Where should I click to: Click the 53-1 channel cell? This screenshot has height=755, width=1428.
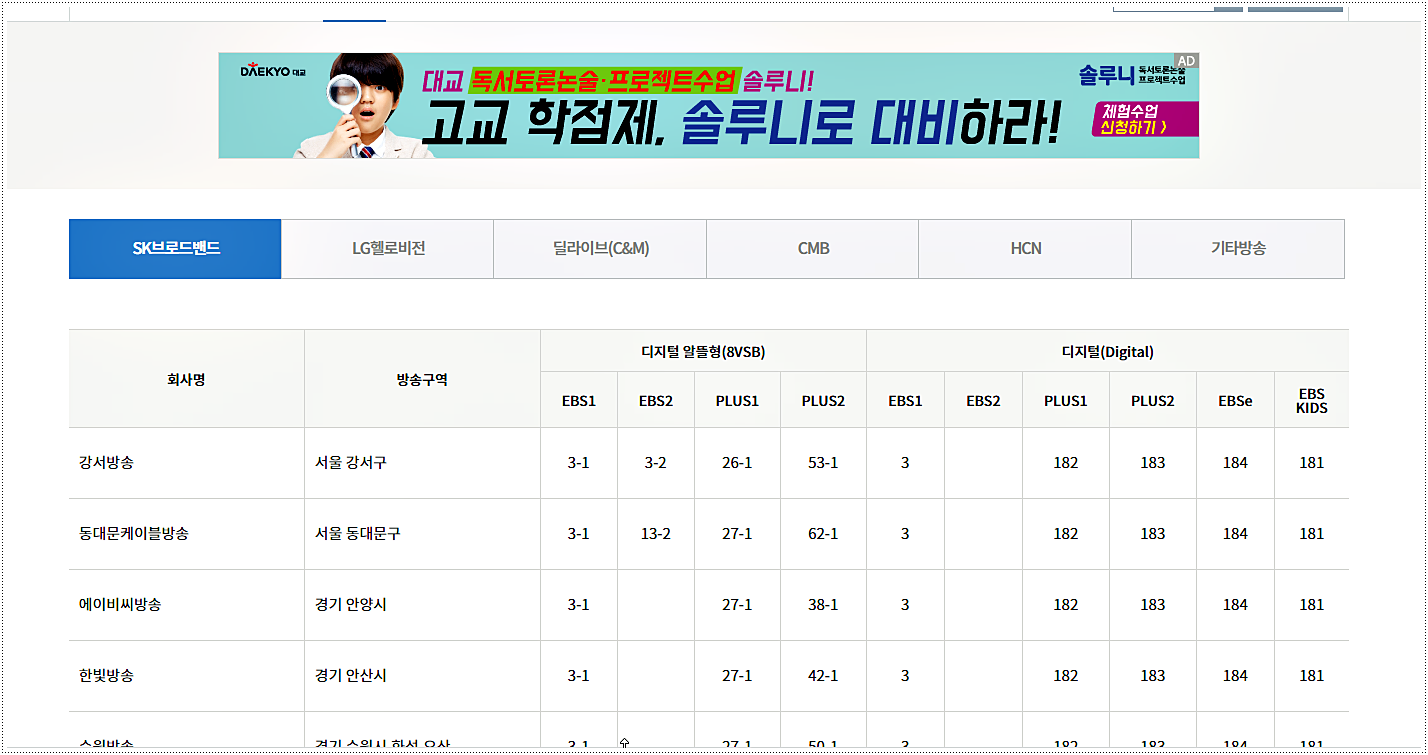(823, 463)
